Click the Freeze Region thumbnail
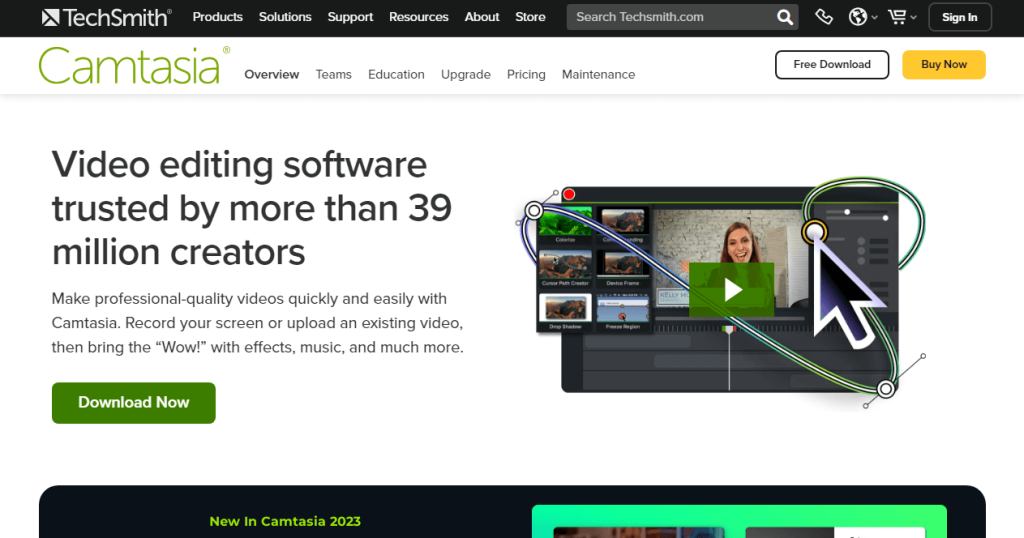This screenshot has height=538, width=1024. pyautogui.click(x=623, y=311)
